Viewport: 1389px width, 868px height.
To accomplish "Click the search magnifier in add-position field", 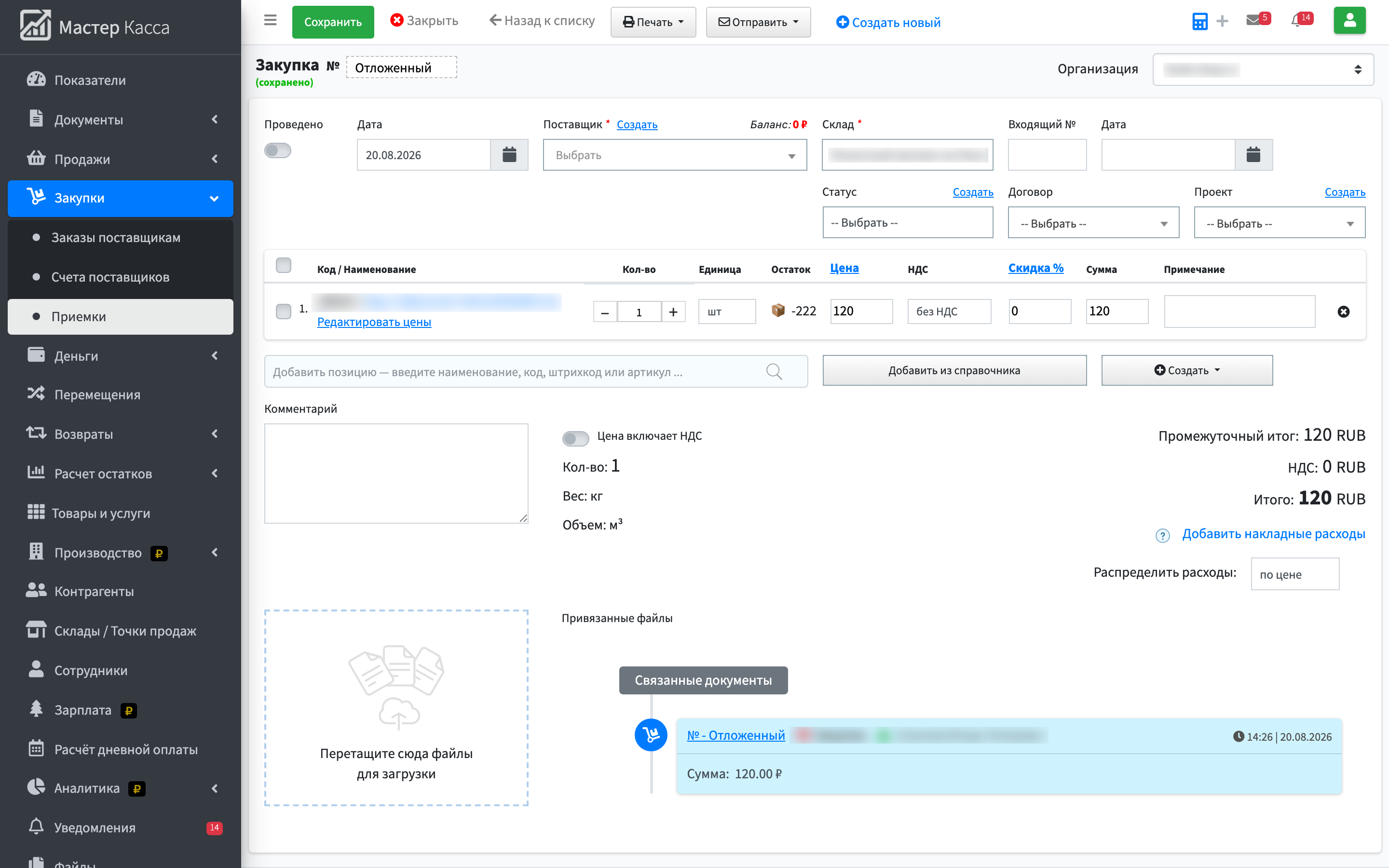I will pyautogui.click(x=774, y=371).
